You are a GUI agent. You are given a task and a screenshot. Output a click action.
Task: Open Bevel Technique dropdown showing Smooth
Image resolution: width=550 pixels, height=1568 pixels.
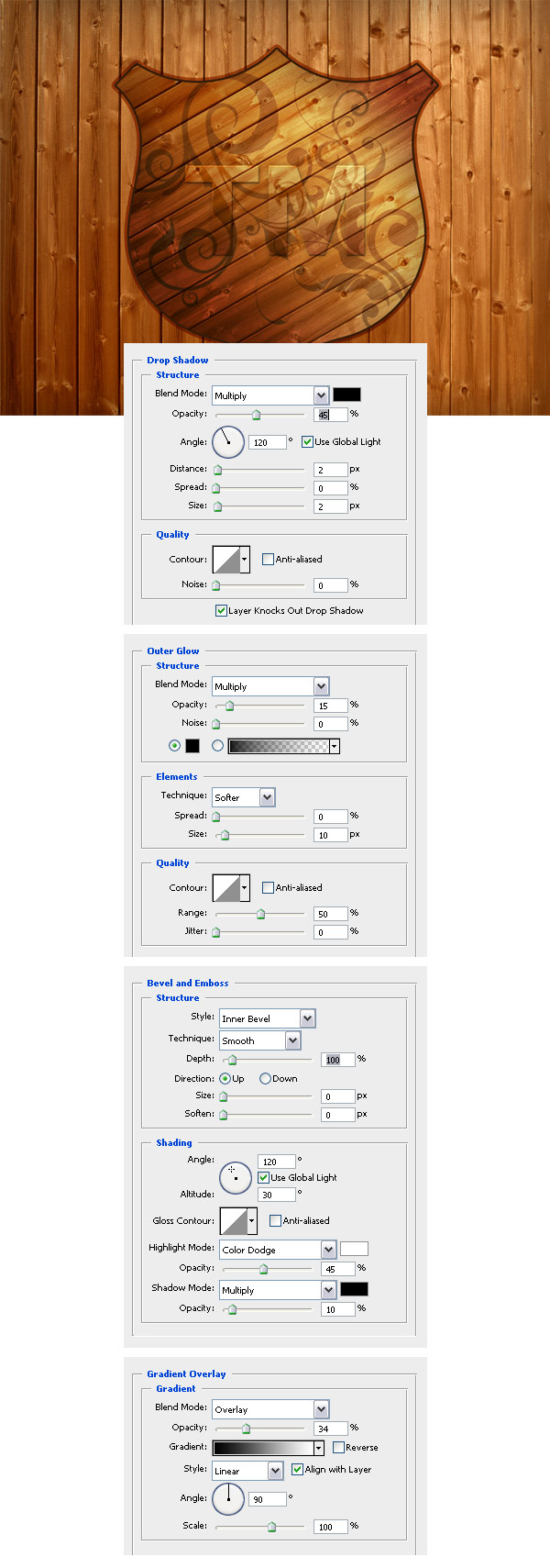259,1040
